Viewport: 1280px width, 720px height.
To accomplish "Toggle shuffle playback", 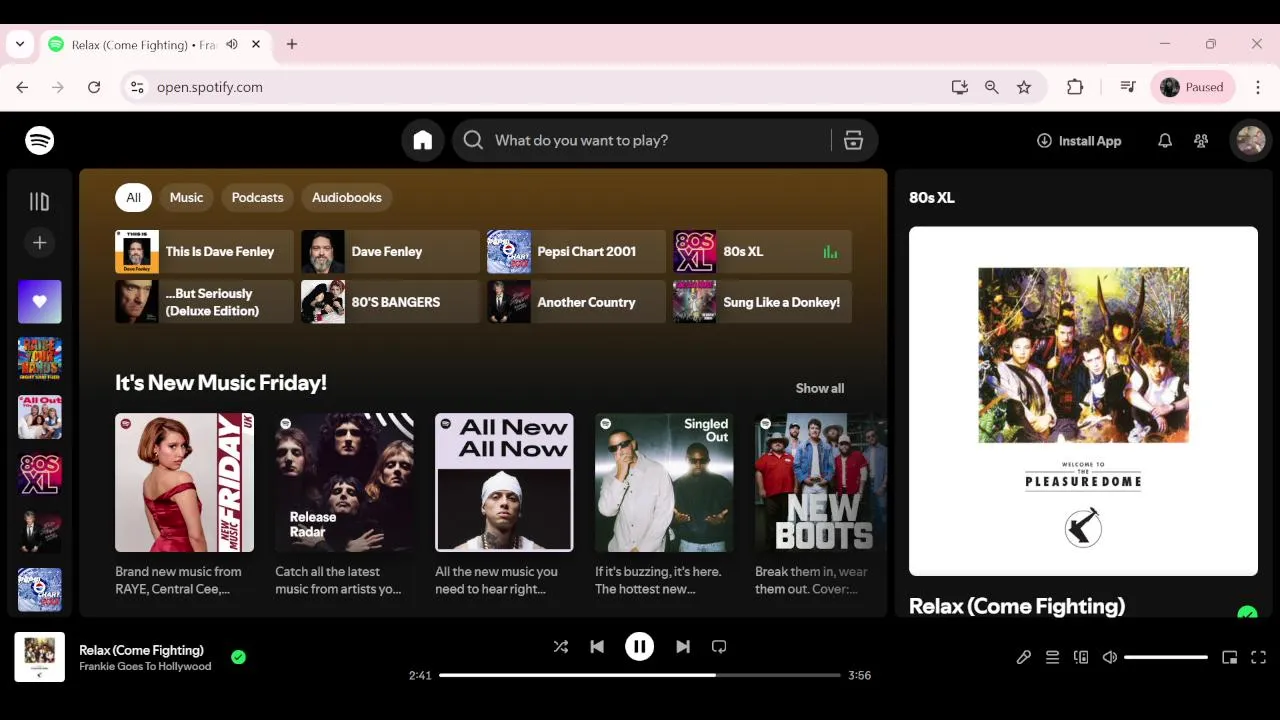I will pyautogui.click(x=561, y=647).
